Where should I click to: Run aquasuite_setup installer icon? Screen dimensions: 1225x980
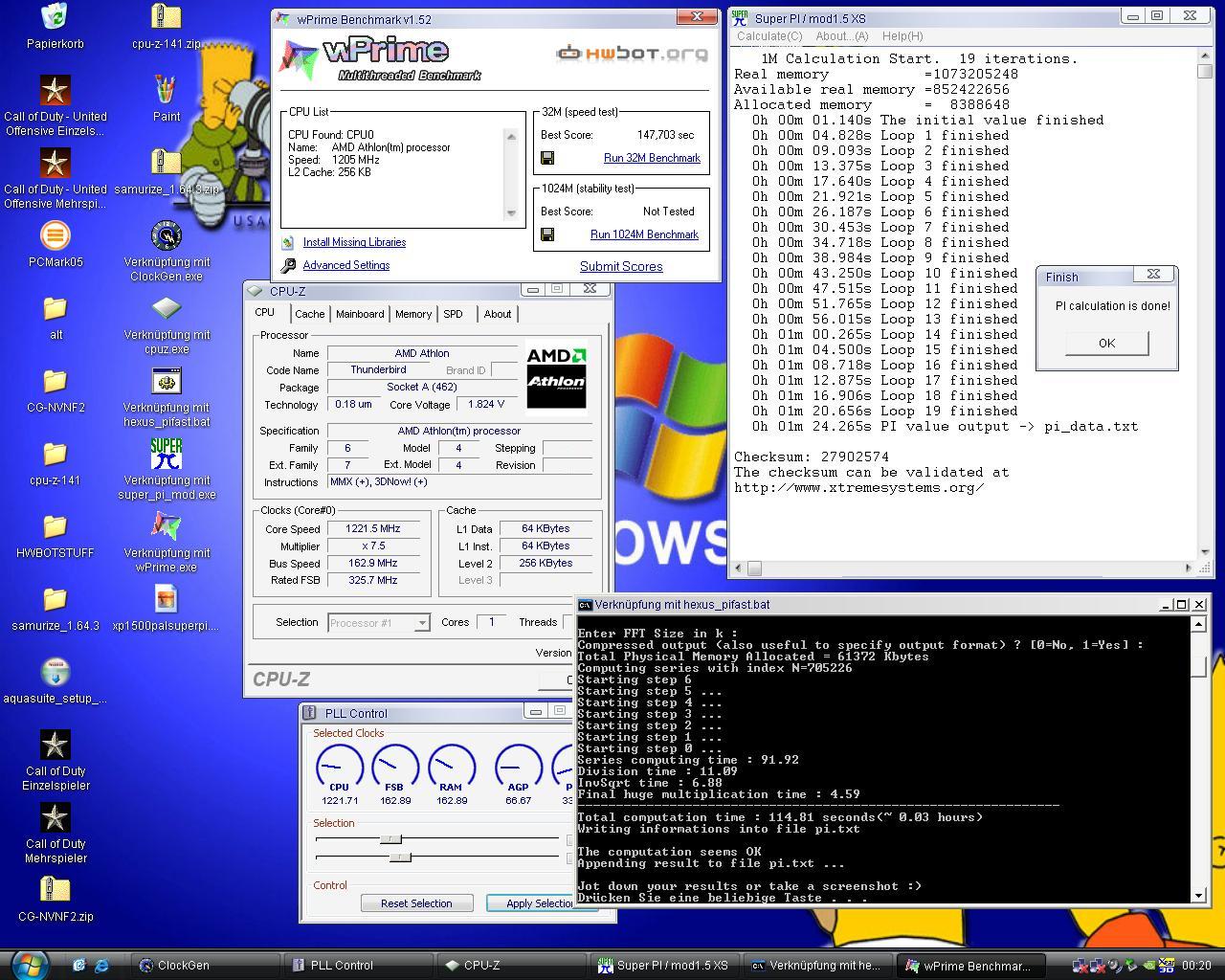tap(55, 672)
